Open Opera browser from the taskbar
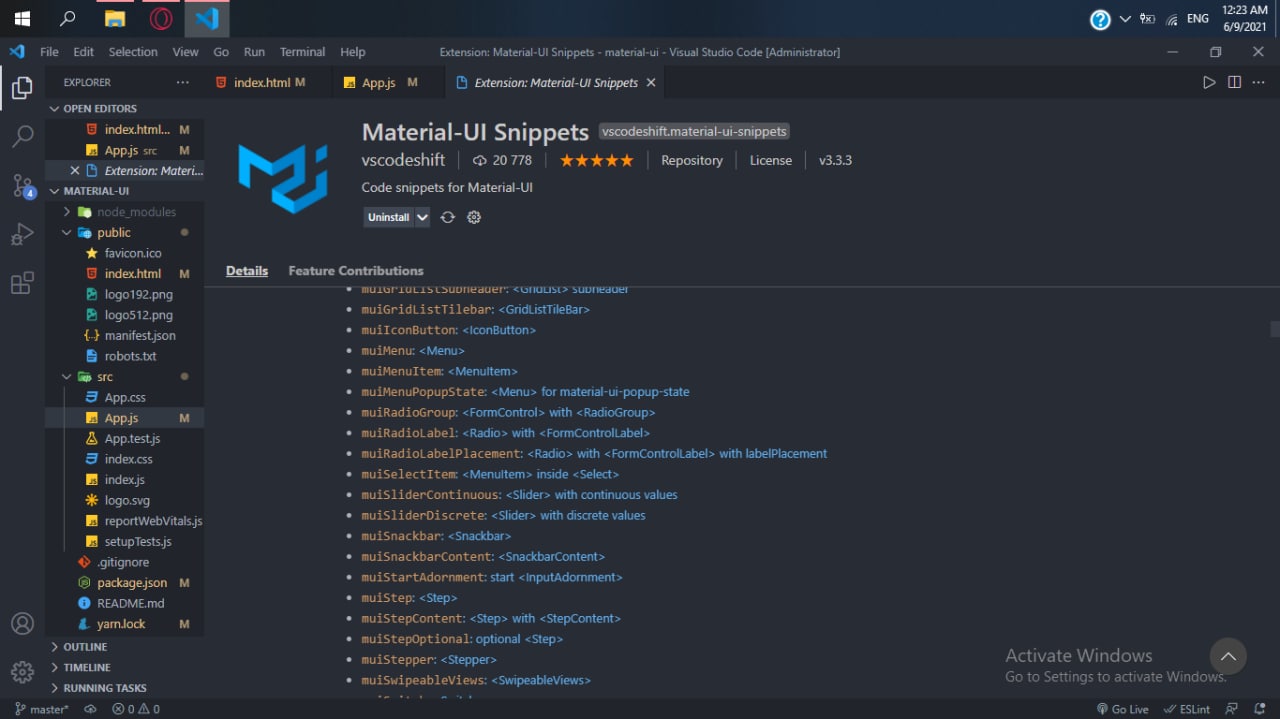Image resolution: width=1280 pixels, height=719 pixels. [x=161, y=18]
